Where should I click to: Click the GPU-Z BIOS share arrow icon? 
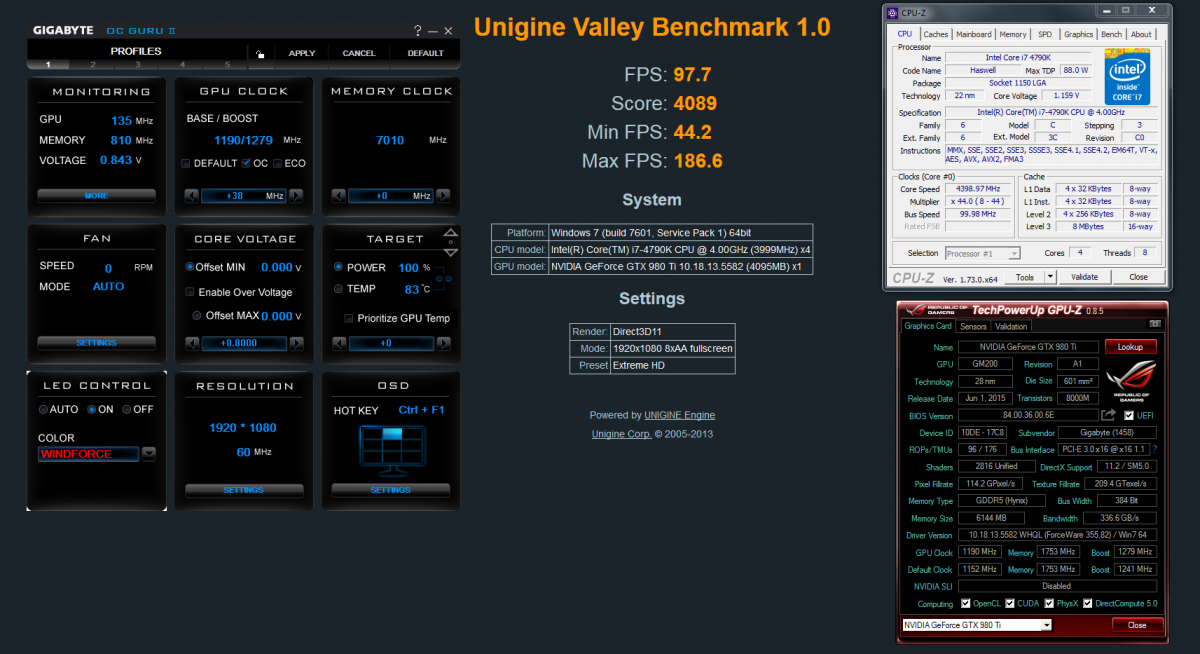(x=1108, y=415)
